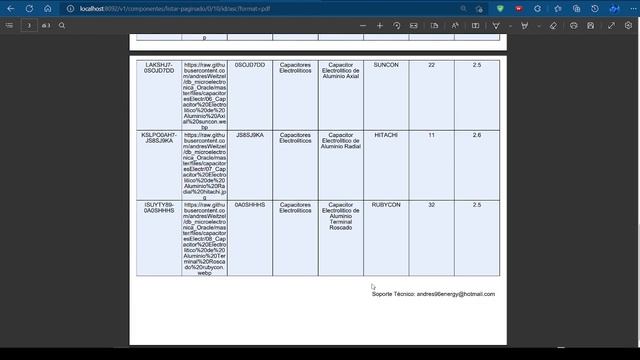
Task: Click the address bar zoom magnifier icon
Action: click(463, 9)
